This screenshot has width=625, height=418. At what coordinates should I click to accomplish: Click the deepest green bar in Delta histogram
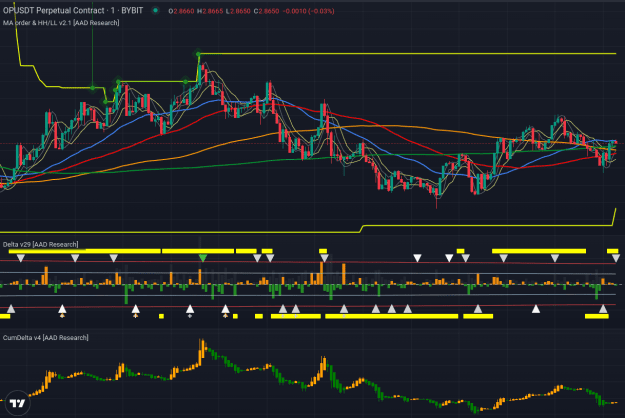[x=126, y=294]
